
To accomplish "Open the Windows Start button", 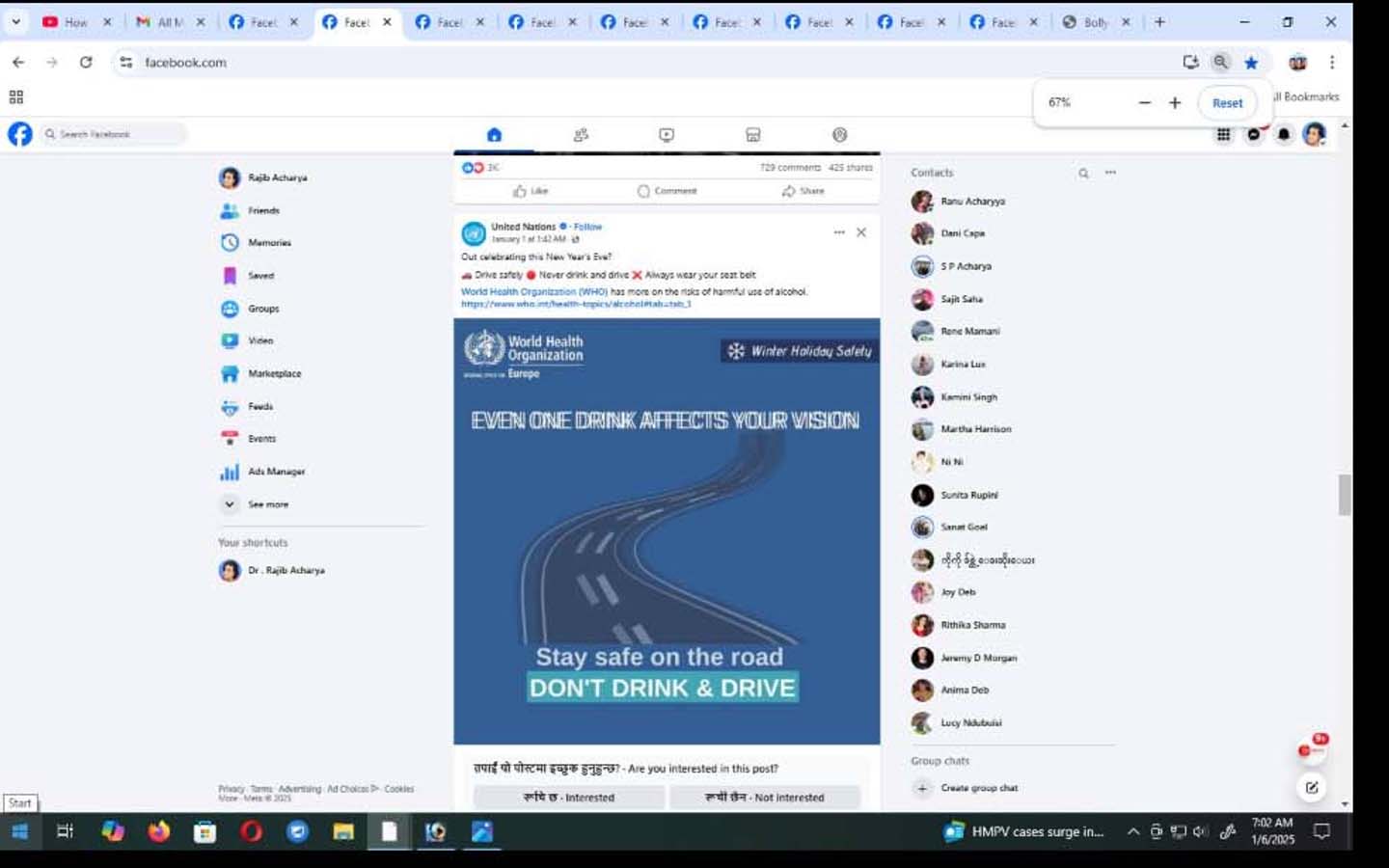I will pos(20,831).
